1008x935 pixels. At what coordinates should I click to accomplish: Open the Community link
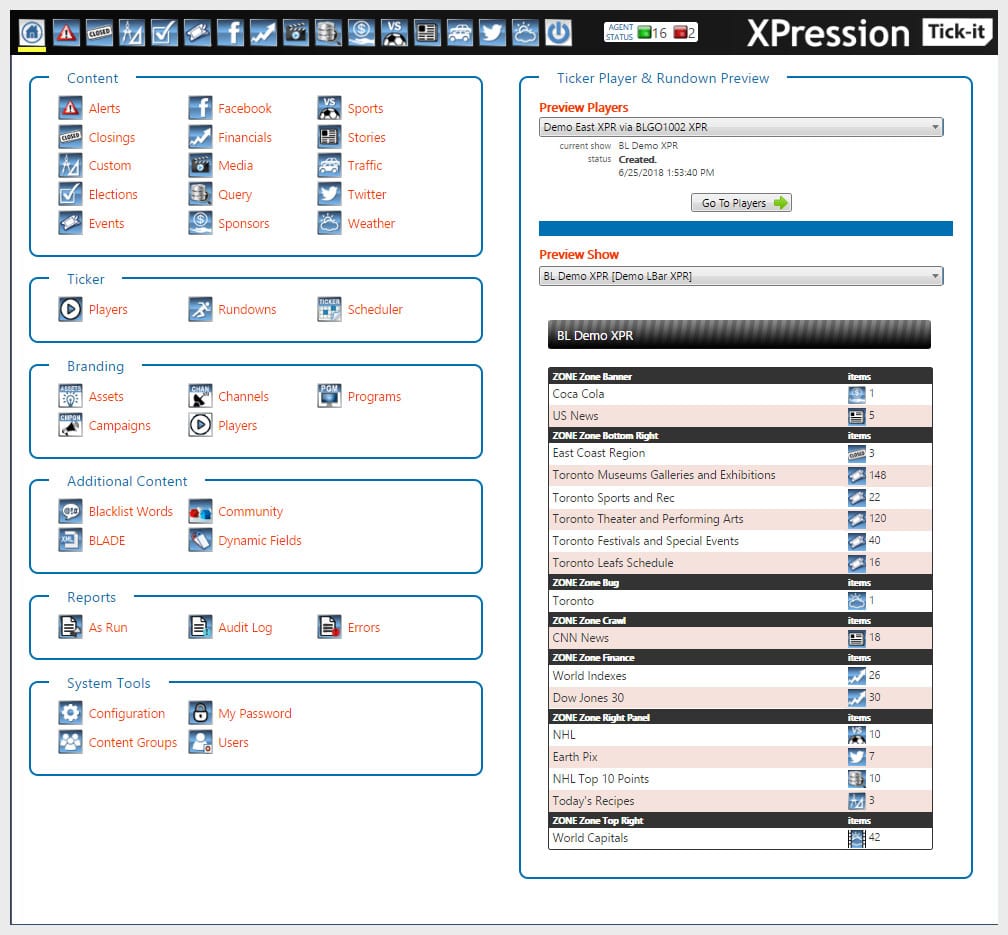(251, 512)
